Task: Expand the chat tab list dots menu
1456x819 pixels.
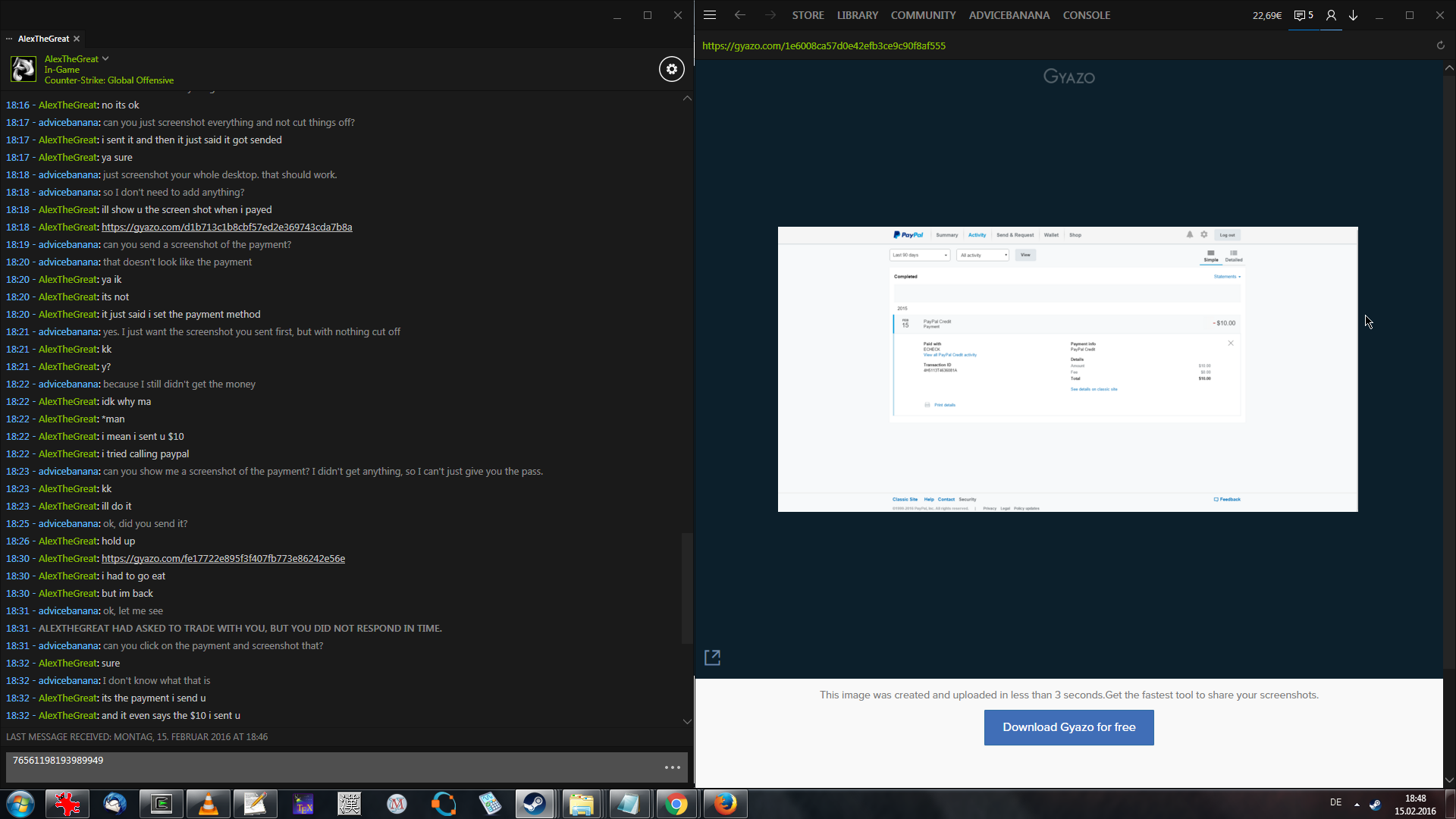Action: coord(9,39)
